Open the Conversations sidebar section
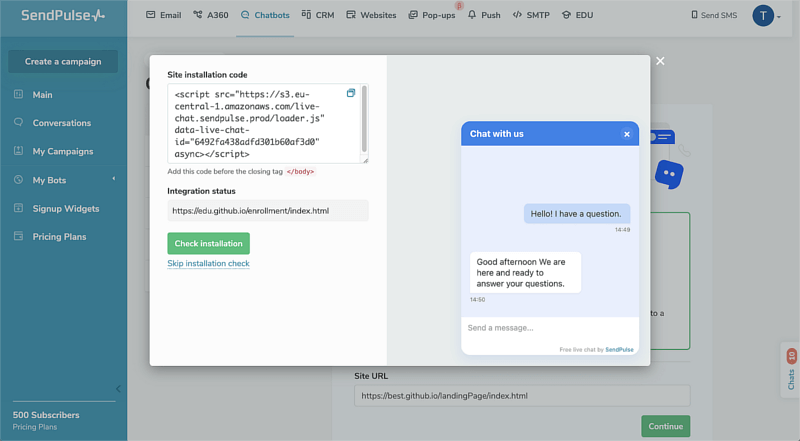This screenshot has height=441, width=800. click(61, 123)
